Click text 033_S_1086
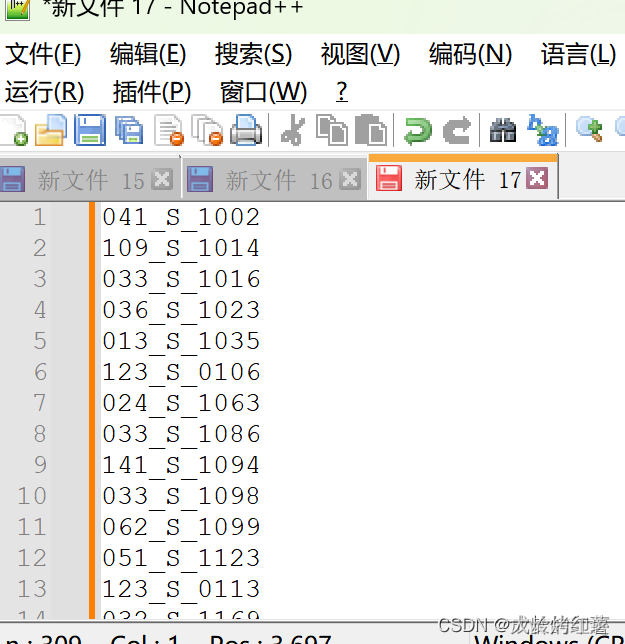Image resolution: width=625 pixels, height=644 pixels. (x=181, y=434)
